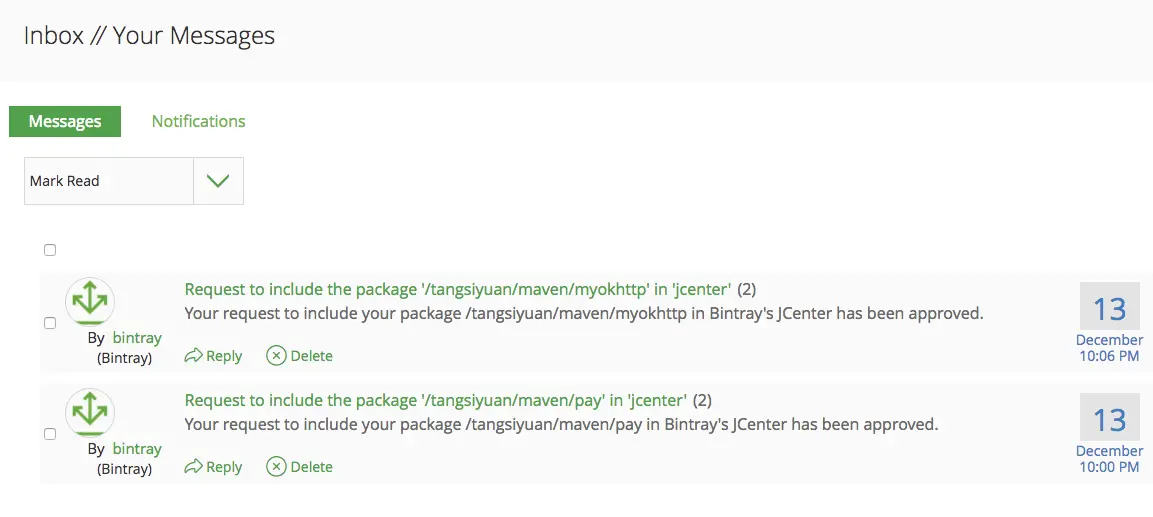Toggle the select-all messages checkbox
The height and width of the screenshot is (517, 1153).
[50, 250]
